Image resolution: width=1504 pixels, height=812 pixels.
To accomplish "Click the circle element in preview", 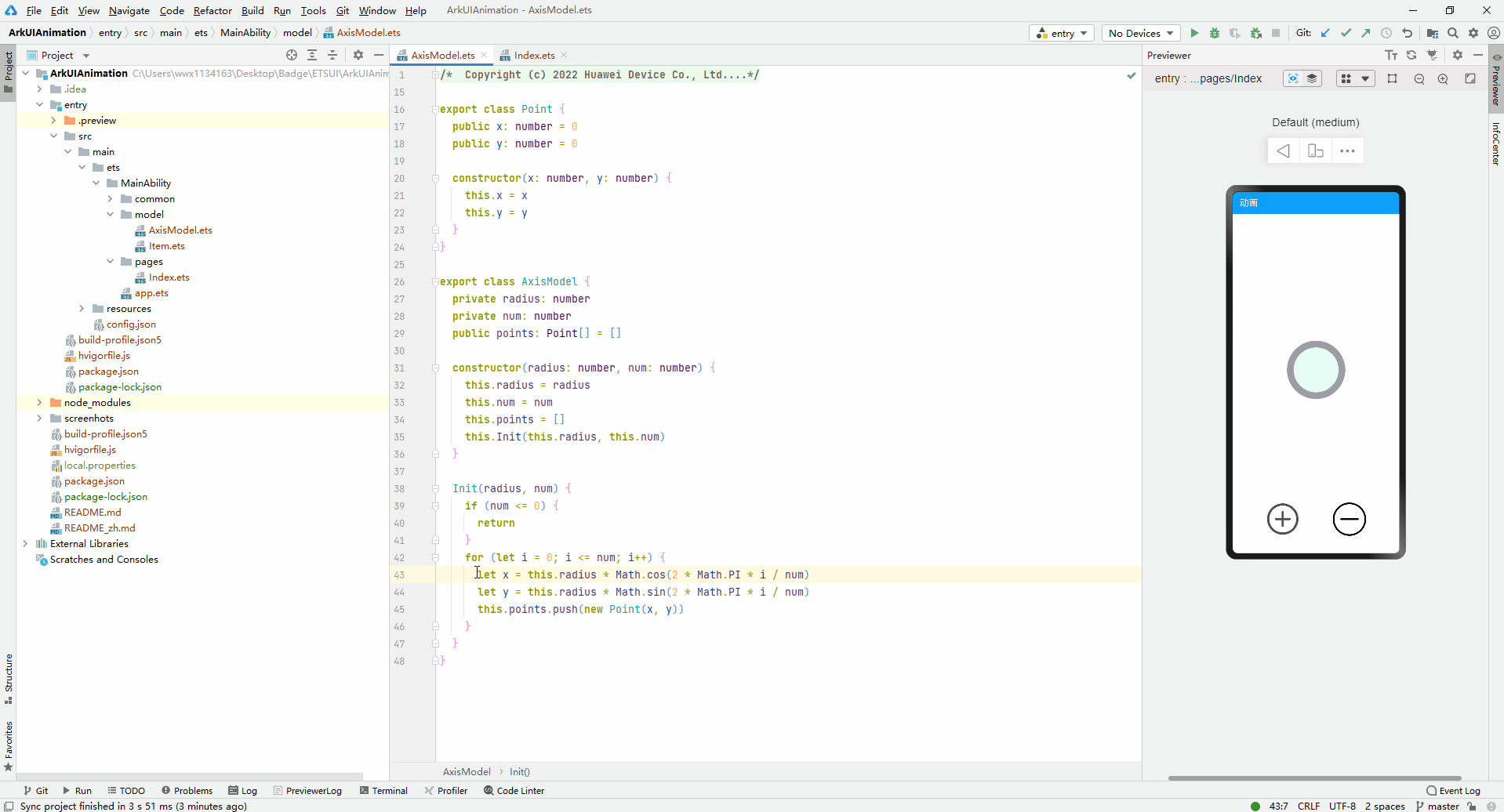I will 1316,370.
